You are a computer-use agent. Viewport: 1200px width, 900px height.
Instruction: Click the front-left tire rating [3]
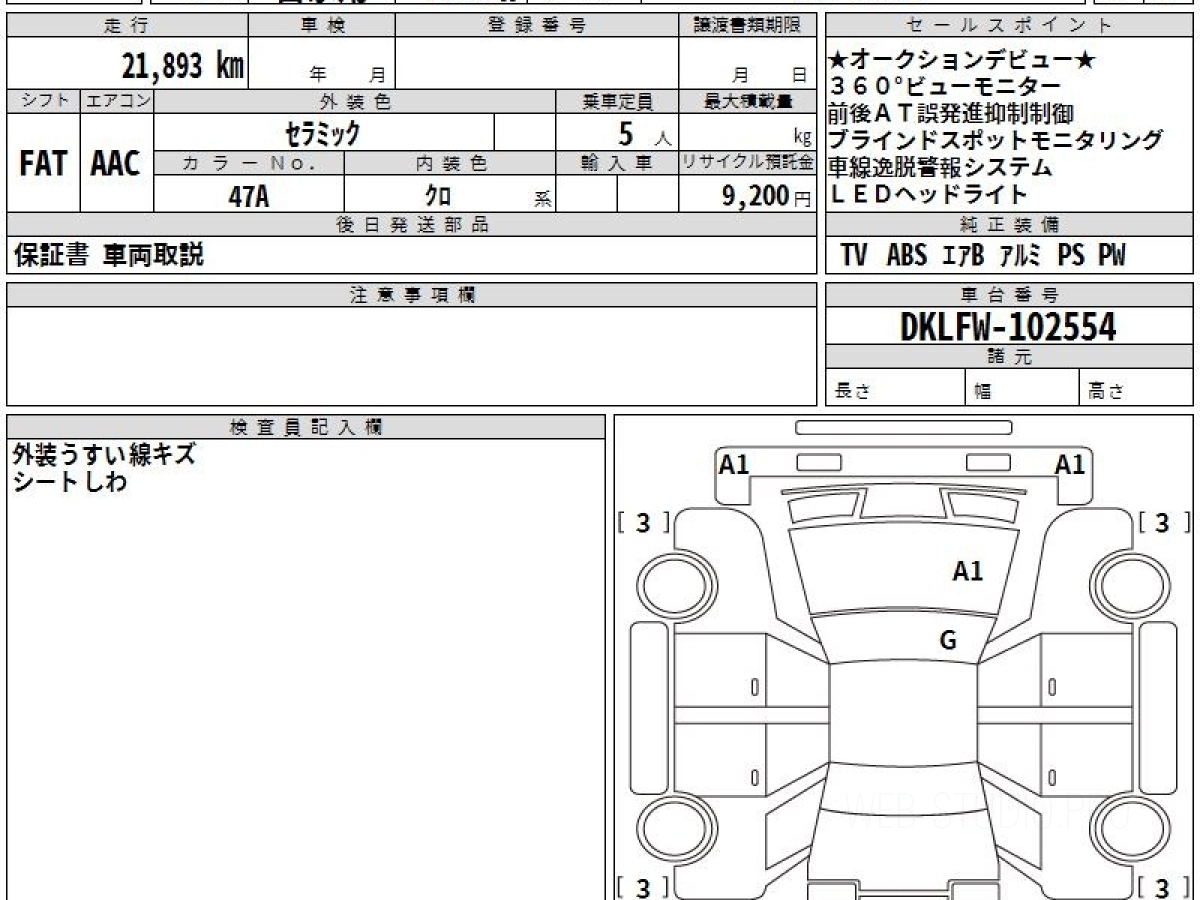(x=643, y=522)
